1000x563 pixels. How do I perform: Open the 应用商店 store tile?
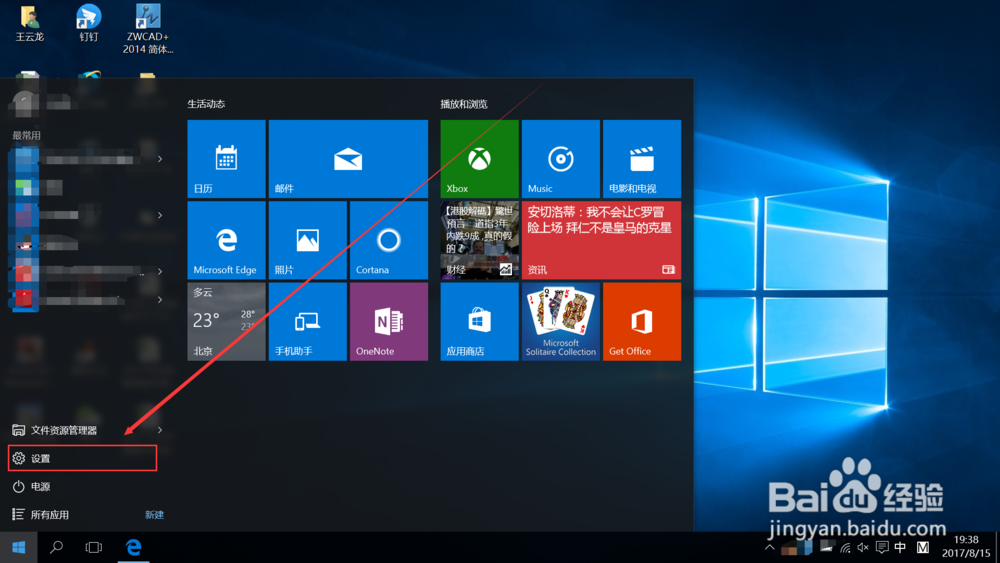(x=480, y=321)
